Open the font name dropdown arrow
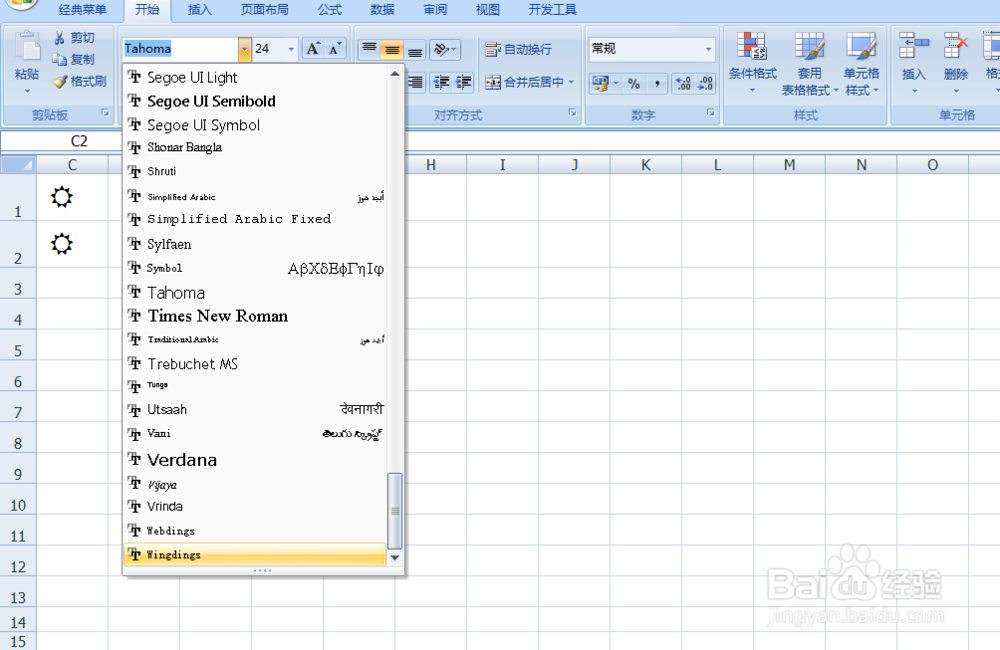 click(x=244, y=49)
